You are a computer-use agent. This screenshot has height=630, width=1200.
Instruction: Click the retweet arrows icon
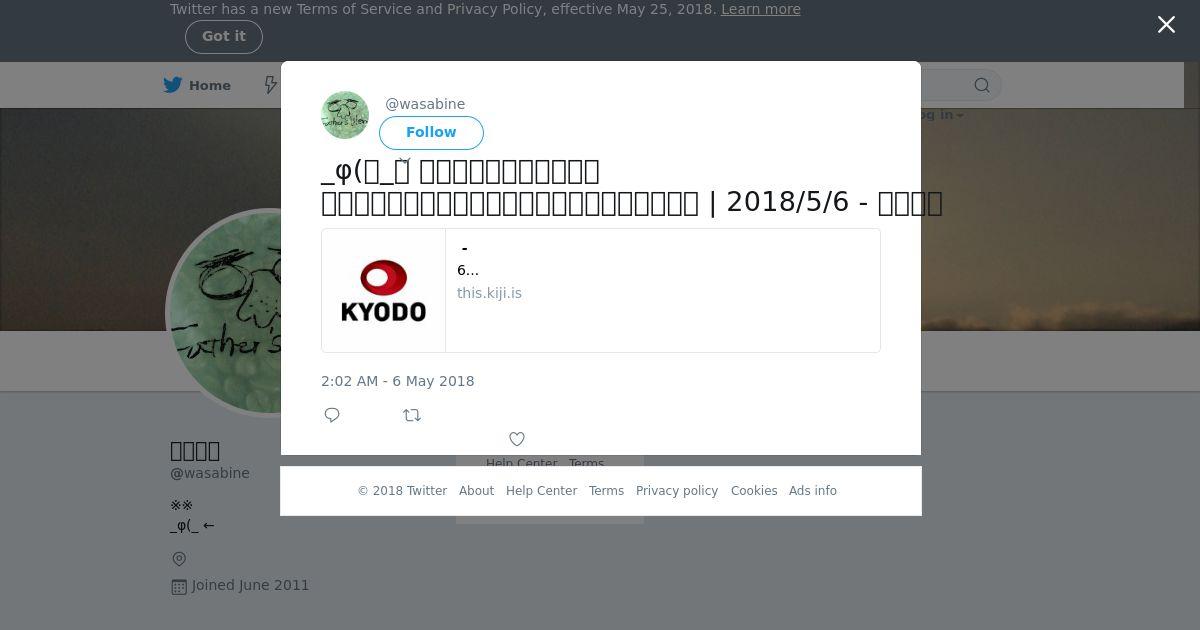coord(412,415)
